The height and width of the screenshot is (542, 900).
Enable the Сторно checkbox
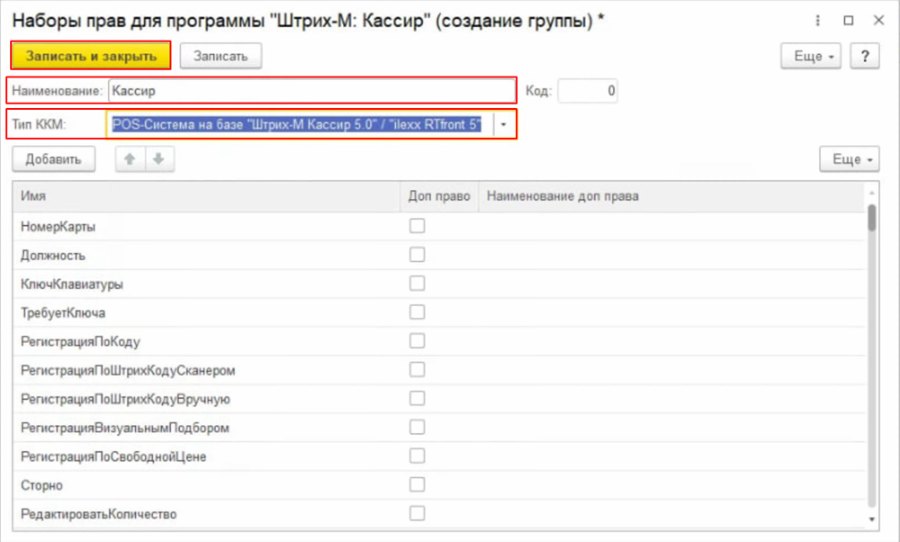[x=417, y=484]
